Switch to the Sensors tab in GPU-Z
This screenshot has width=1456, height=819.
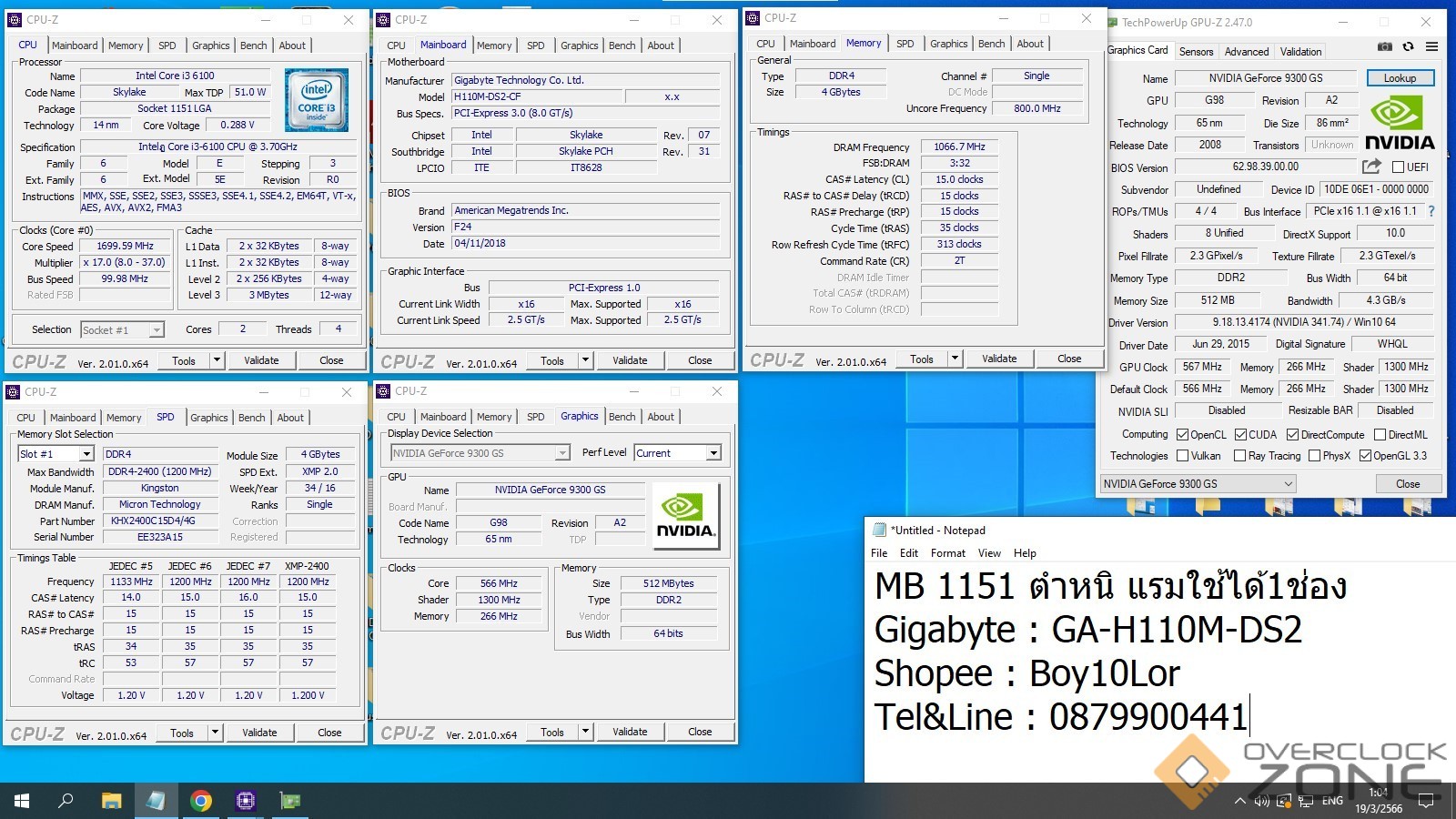[x=1196, y=52]
